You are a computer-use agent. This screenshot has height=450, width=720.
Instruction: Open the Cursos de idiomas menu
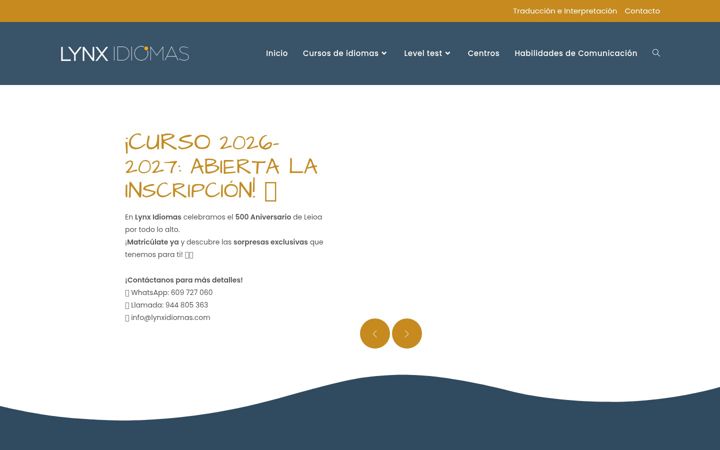(340, 53)
